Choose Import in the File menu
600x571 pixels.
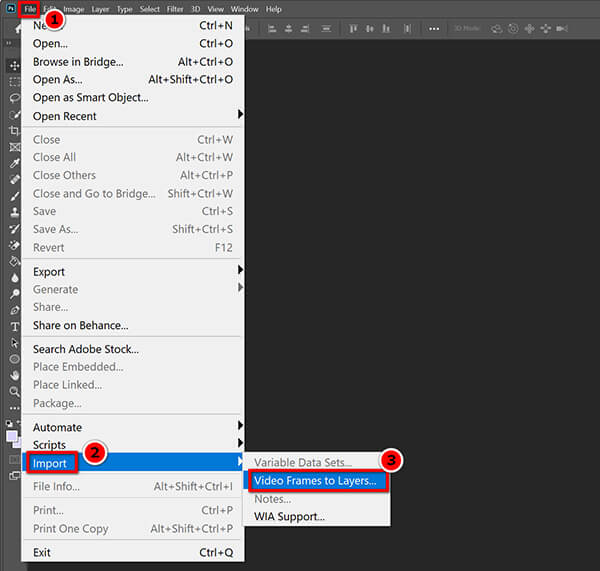133,463
